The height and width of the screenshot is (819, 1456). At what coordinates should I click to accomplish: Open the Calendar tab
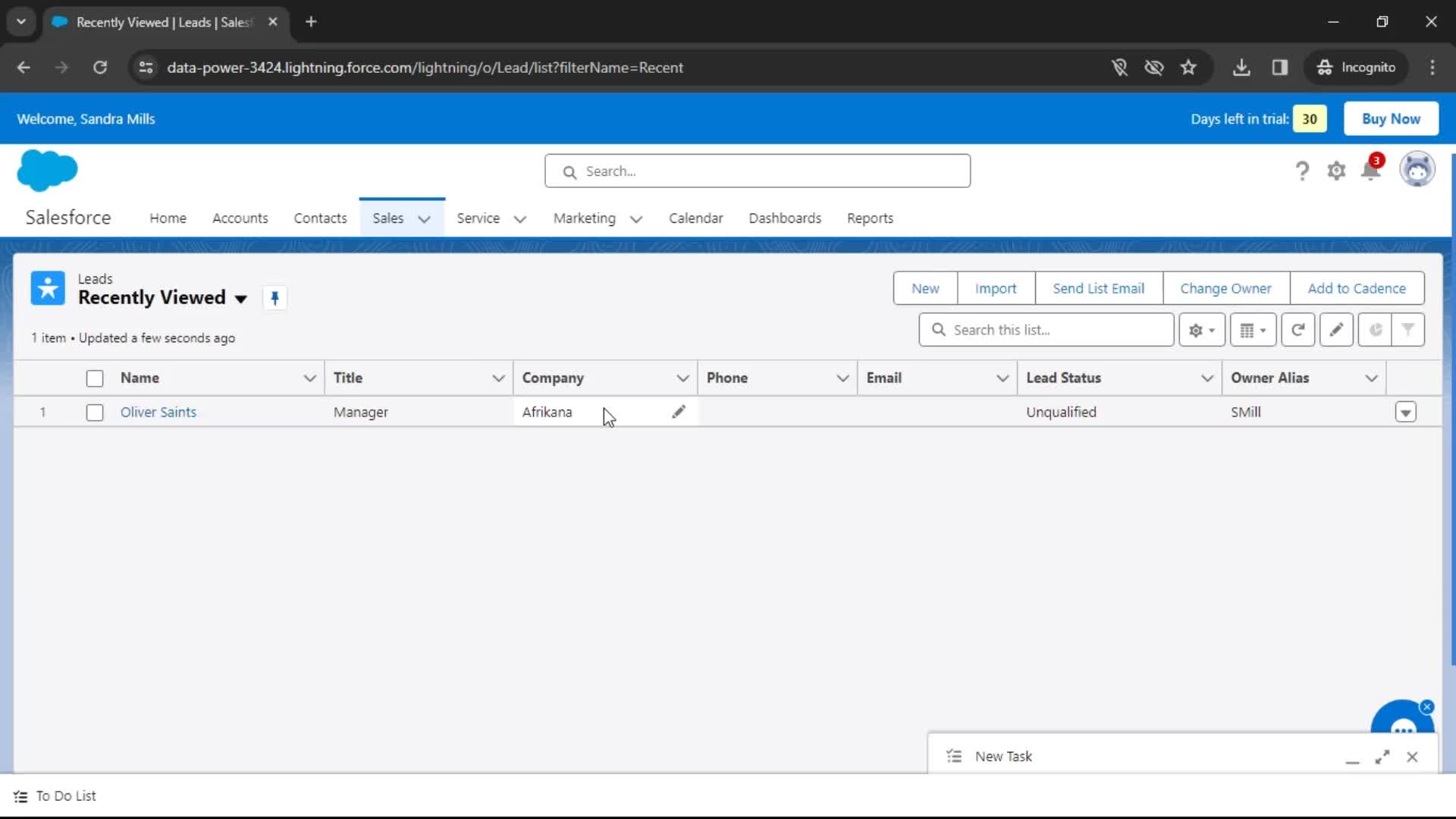click(695, 218)
